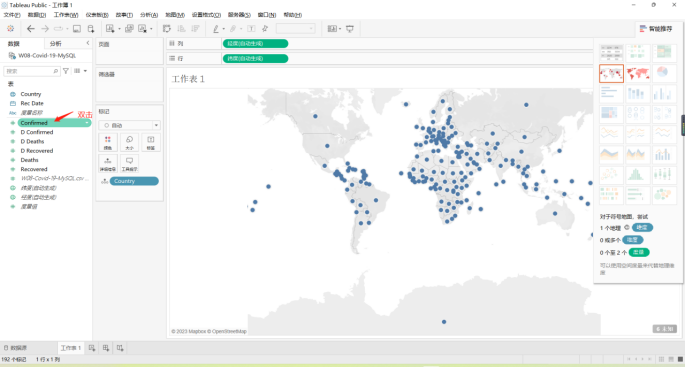
Task: Open the Tooltip marks card
Action: click(x=129, y=163)
